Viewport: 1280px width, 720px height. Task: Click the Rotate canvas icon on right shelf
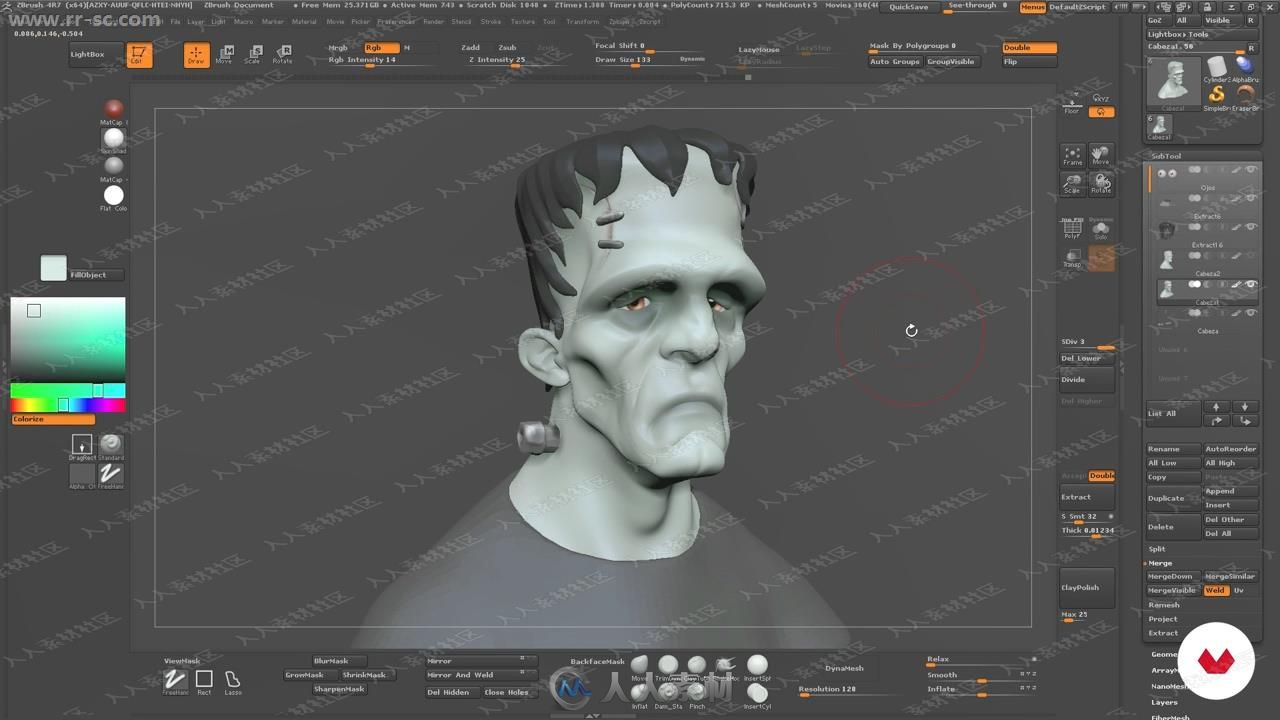pyautogui.click(x=1100, y=183)
